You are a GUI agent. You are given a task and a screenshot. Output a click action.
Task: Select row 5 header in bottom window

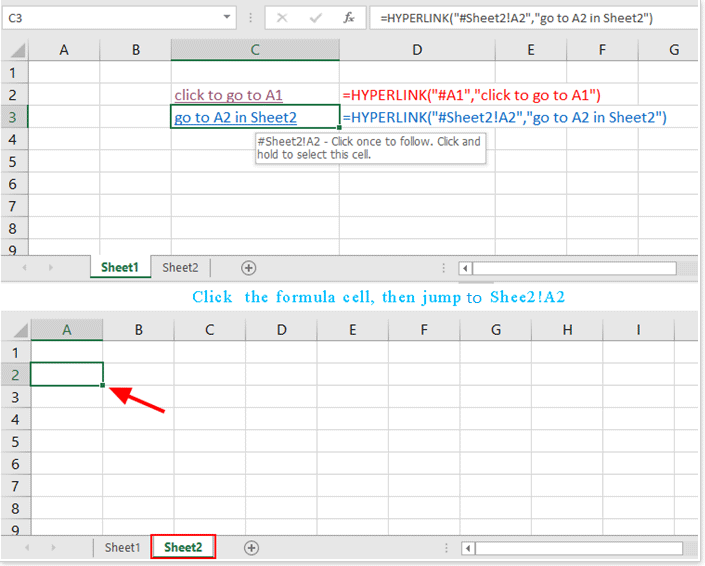click(15, 441)
